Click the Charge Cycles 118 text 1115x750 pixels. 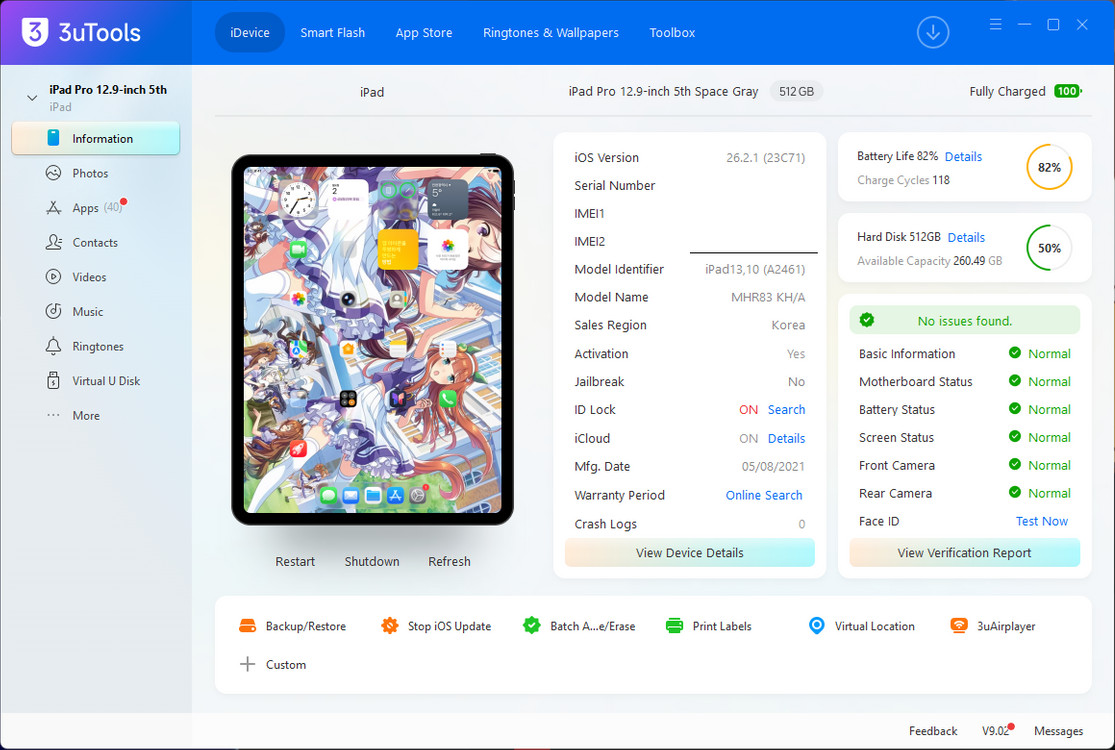pos(903,180)
